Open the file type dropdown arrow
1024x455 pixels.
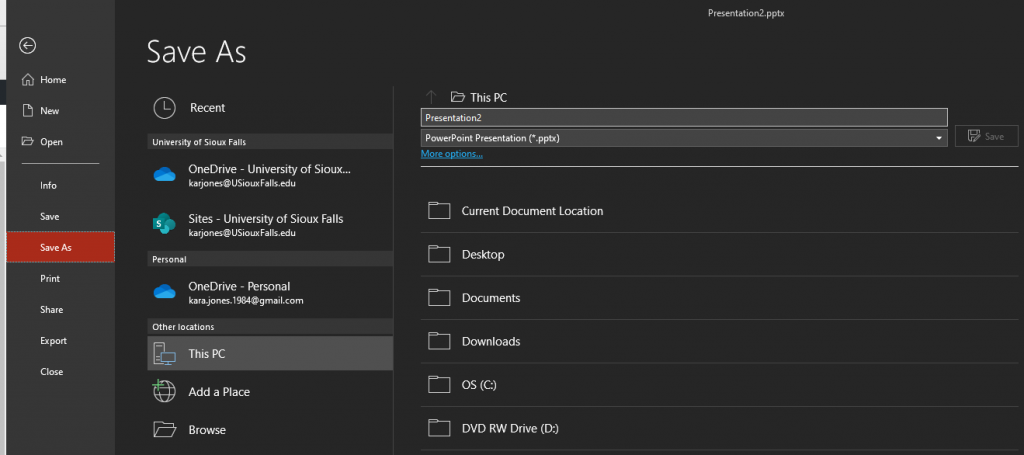coord(938,138)
